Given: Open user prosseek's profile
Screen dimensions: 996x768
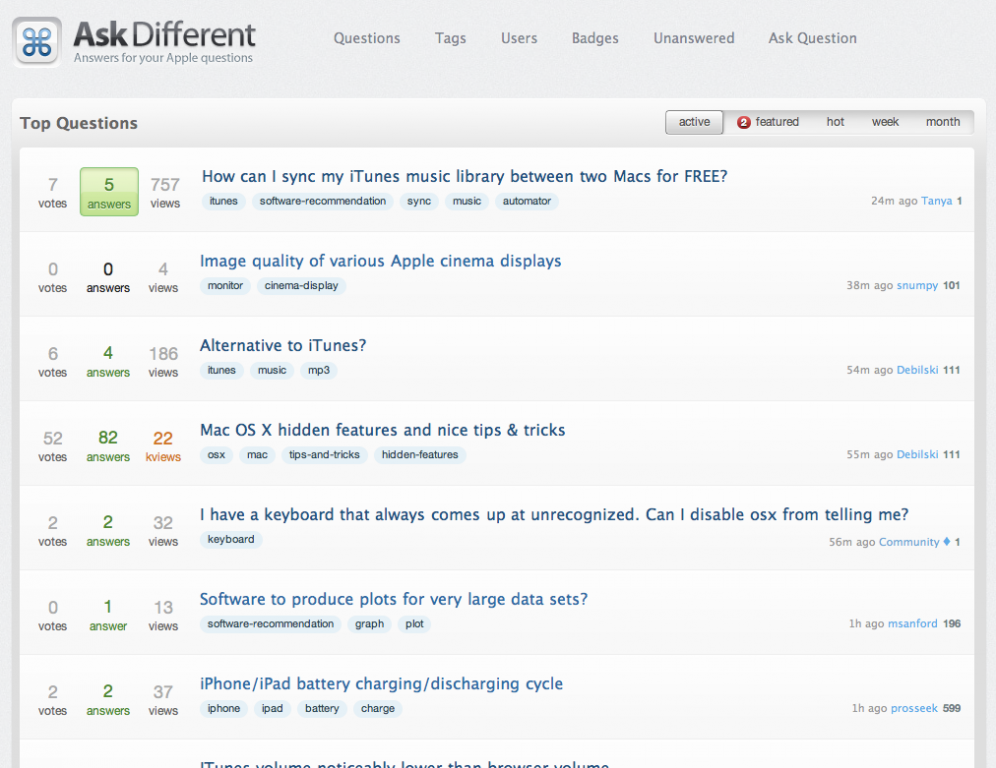Looking at the screenshot, I should pos(914,708).
